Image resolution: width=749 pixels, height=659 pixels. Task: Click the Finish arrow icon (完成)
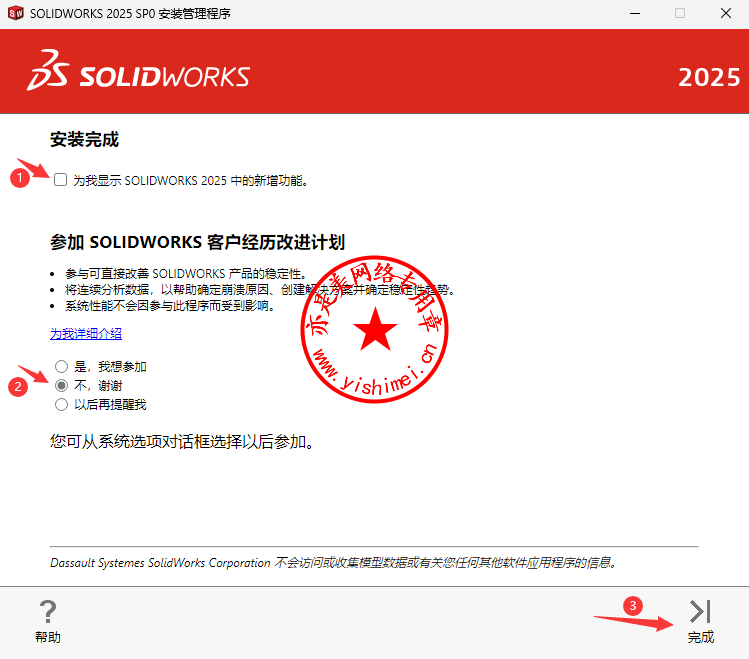[x=700, y=612]
